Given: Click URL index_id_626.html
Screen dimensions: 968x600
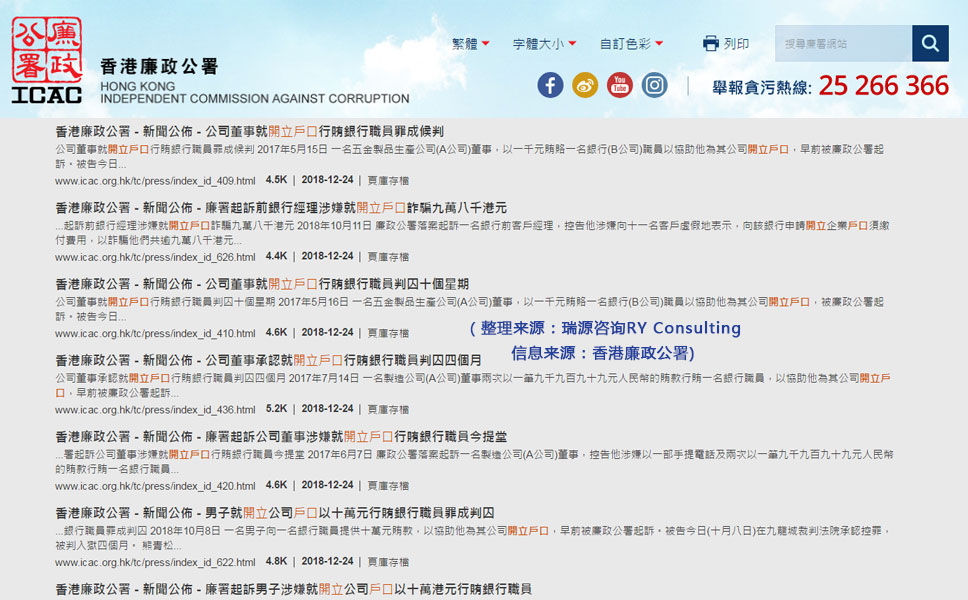Looking at the screenshot, I should pyautogui.click(x=155, y=257).
